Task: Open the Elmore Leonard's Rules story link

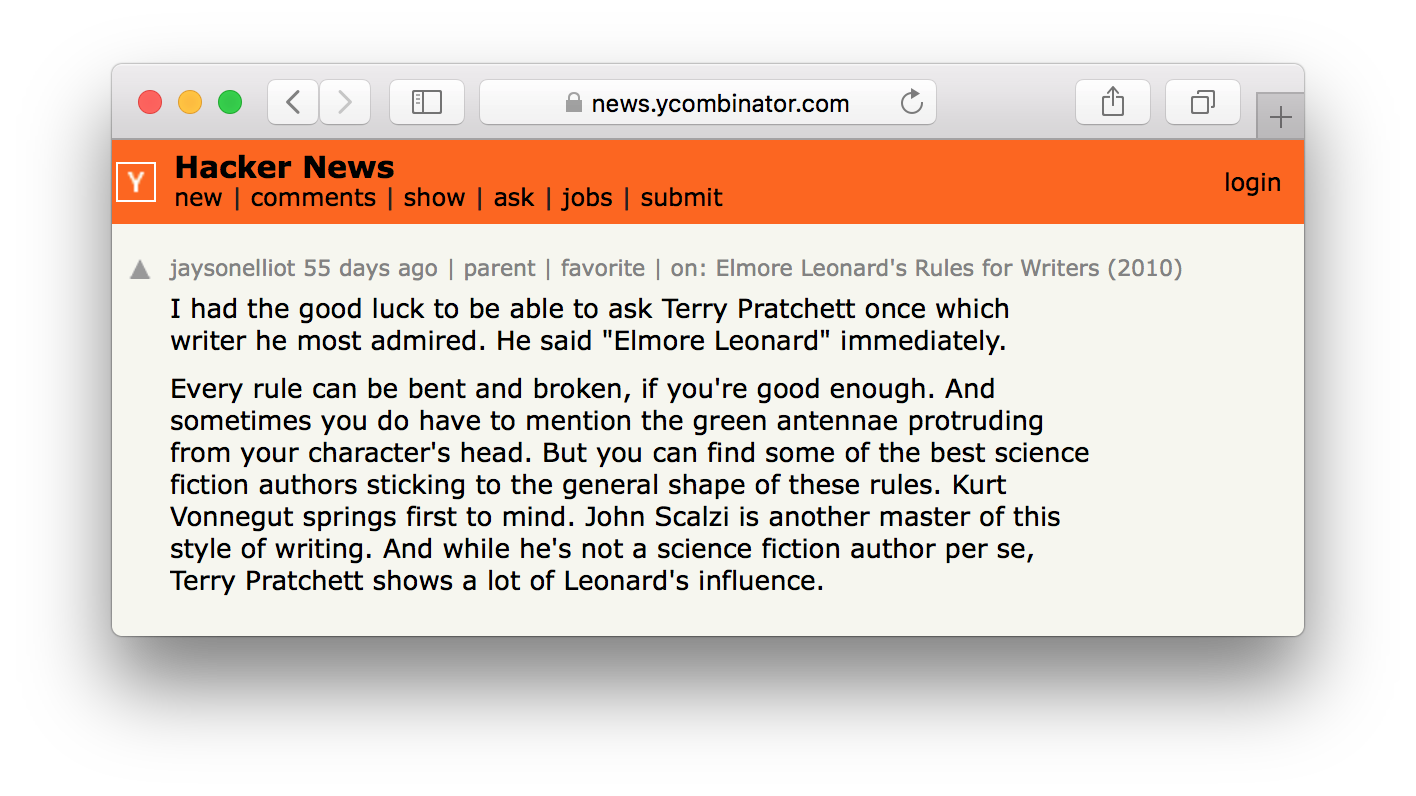Action: pyautogui.click(x=949, y=268)
